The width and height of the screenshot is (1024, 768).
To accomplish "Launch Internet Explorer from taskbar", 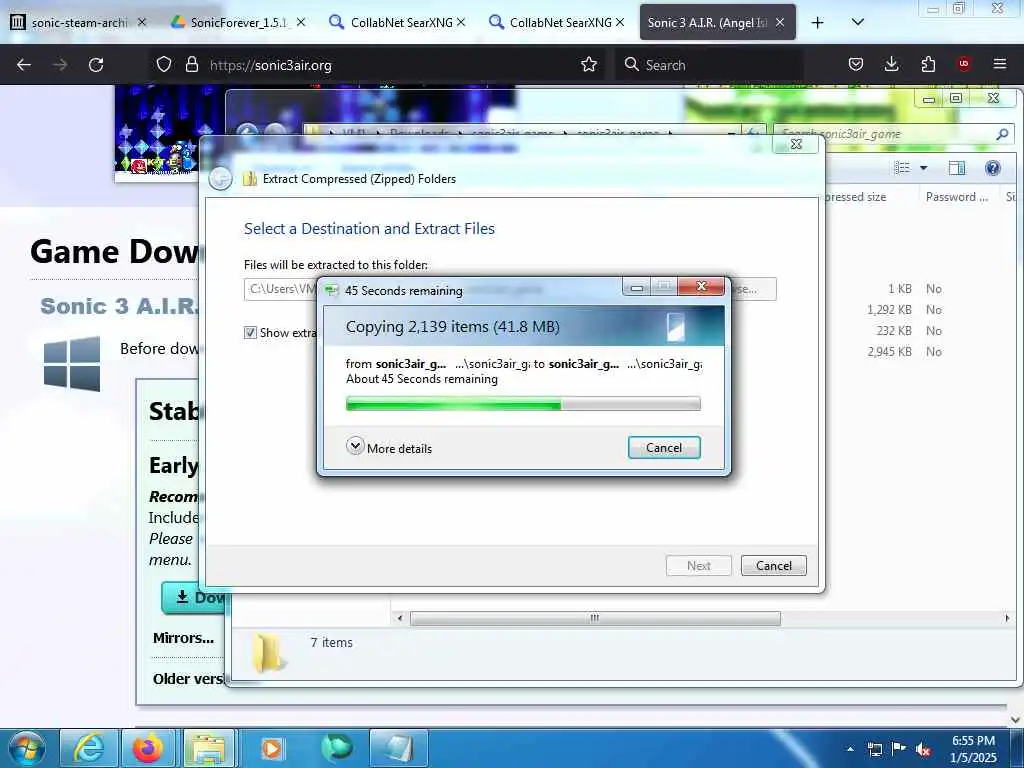I will click(89, 748).
